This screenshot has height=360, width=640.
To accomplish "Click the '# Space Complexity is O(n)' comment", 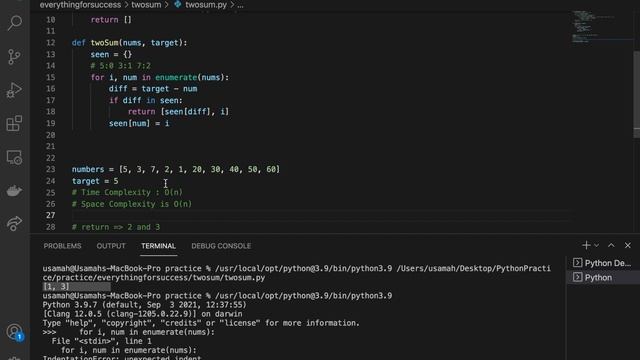I will 132,204.
